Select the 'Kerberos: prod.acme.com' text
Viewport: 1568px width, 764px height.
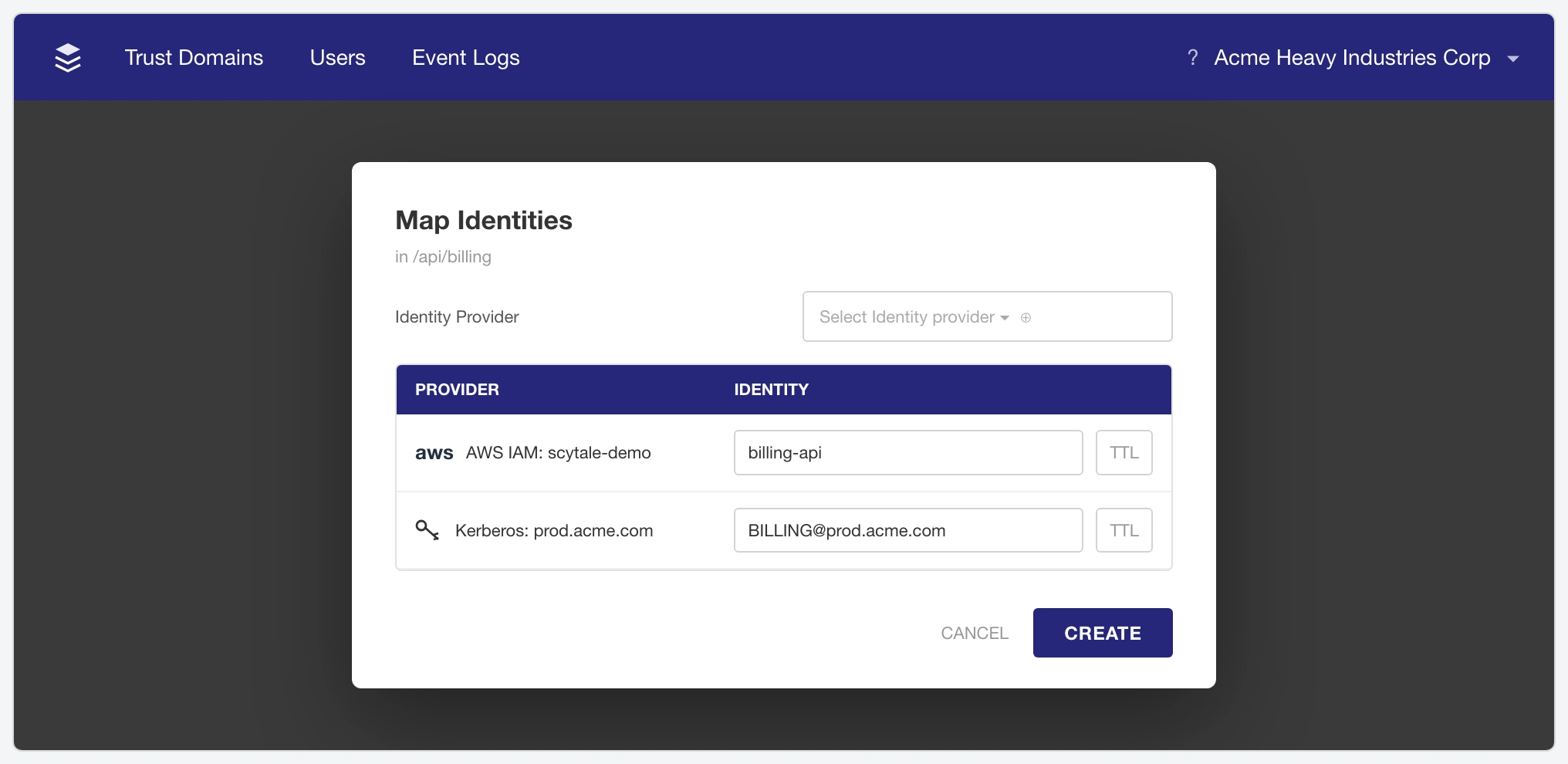[x=554, y=531]
